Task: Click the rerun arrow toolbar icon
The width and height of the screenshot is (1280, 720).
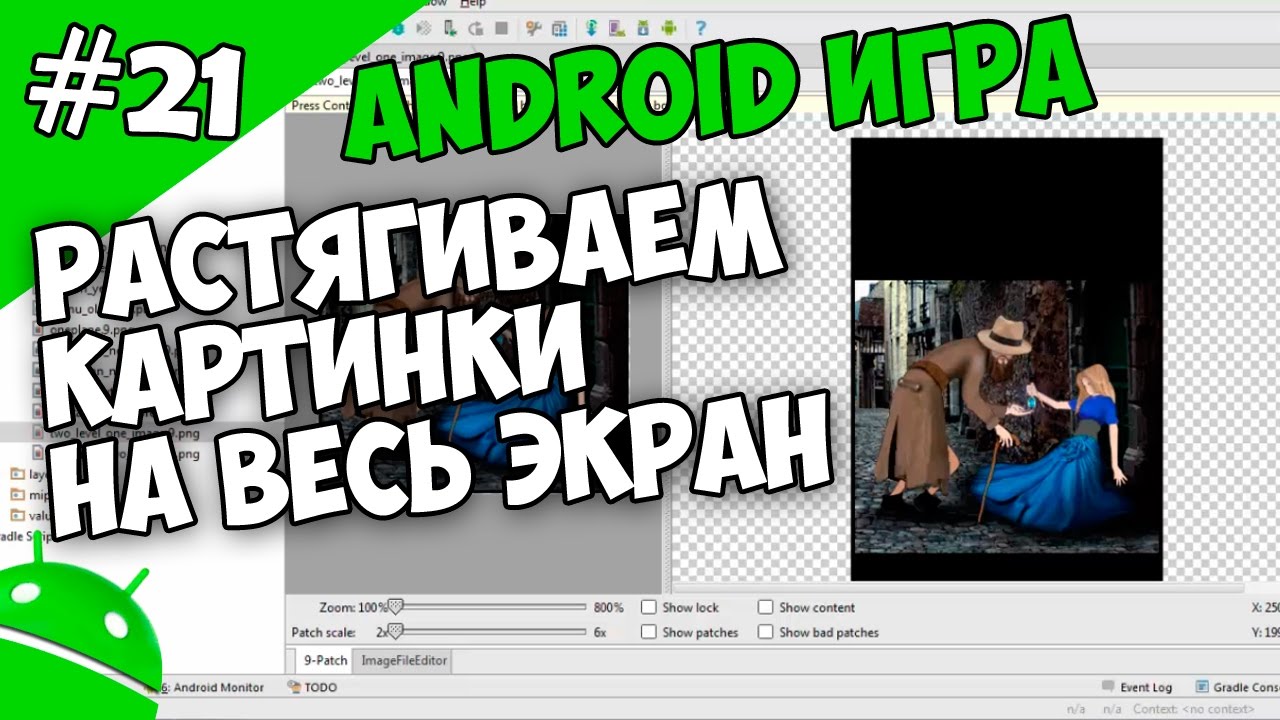Action: tap(476, 28)
